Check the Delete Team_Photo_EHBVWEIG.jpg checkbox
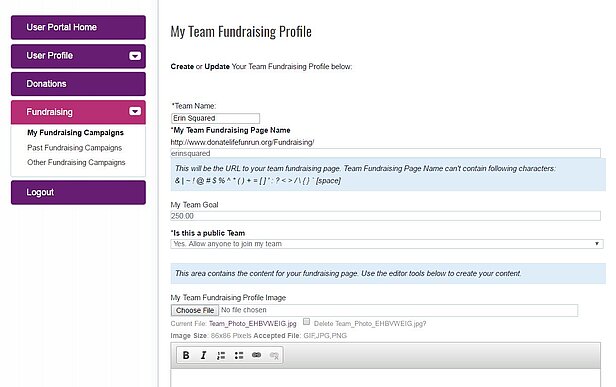Image resolution: width=616 pixels, height=387 pixels. (x=306, y=322)
